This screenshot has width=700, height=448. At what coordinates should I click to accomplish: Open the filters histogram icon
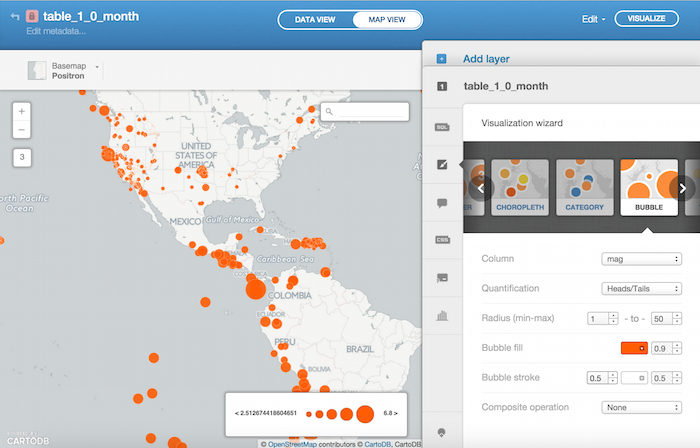442,316
